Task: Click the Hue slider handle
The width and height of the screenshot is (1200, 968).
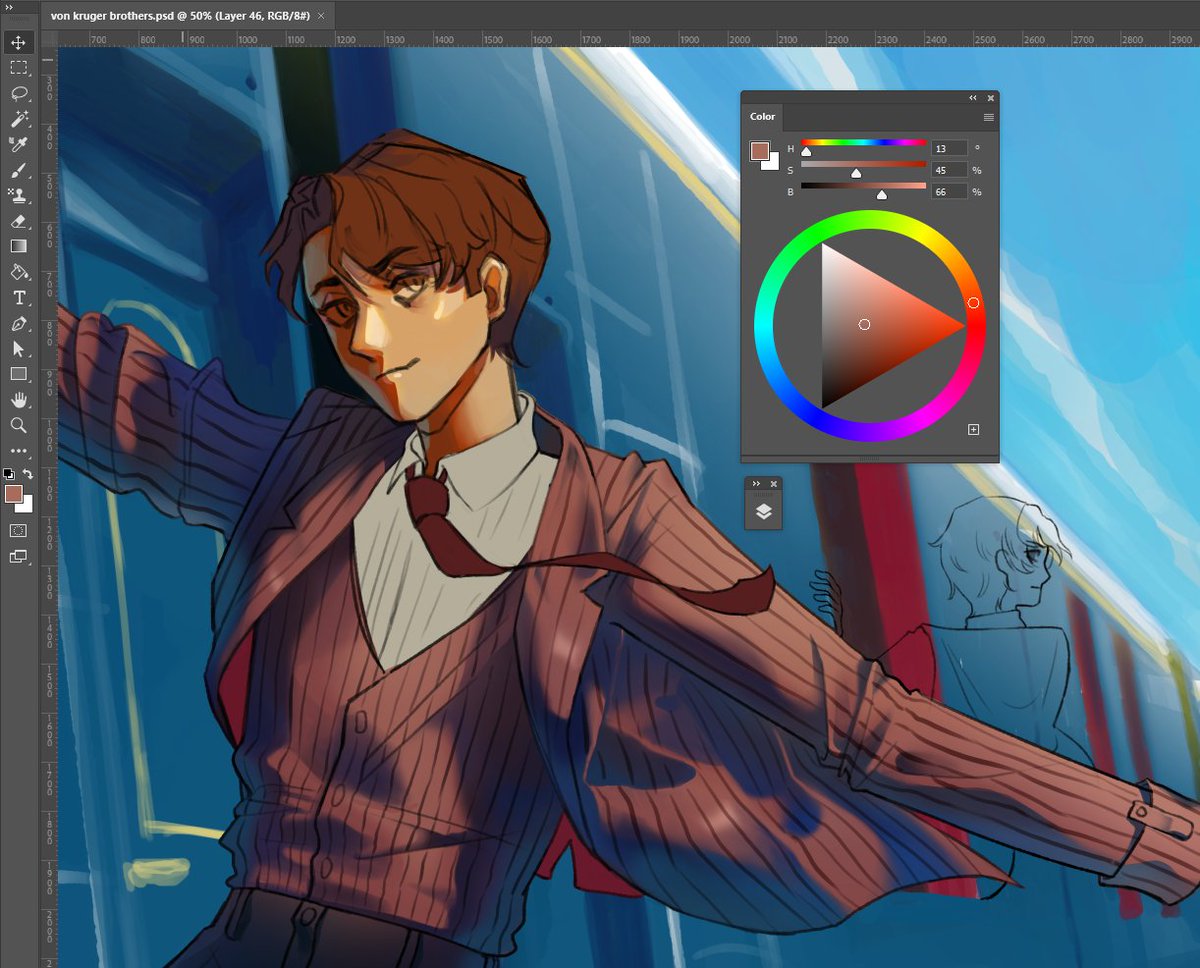Action: click(x=806, y=152)
